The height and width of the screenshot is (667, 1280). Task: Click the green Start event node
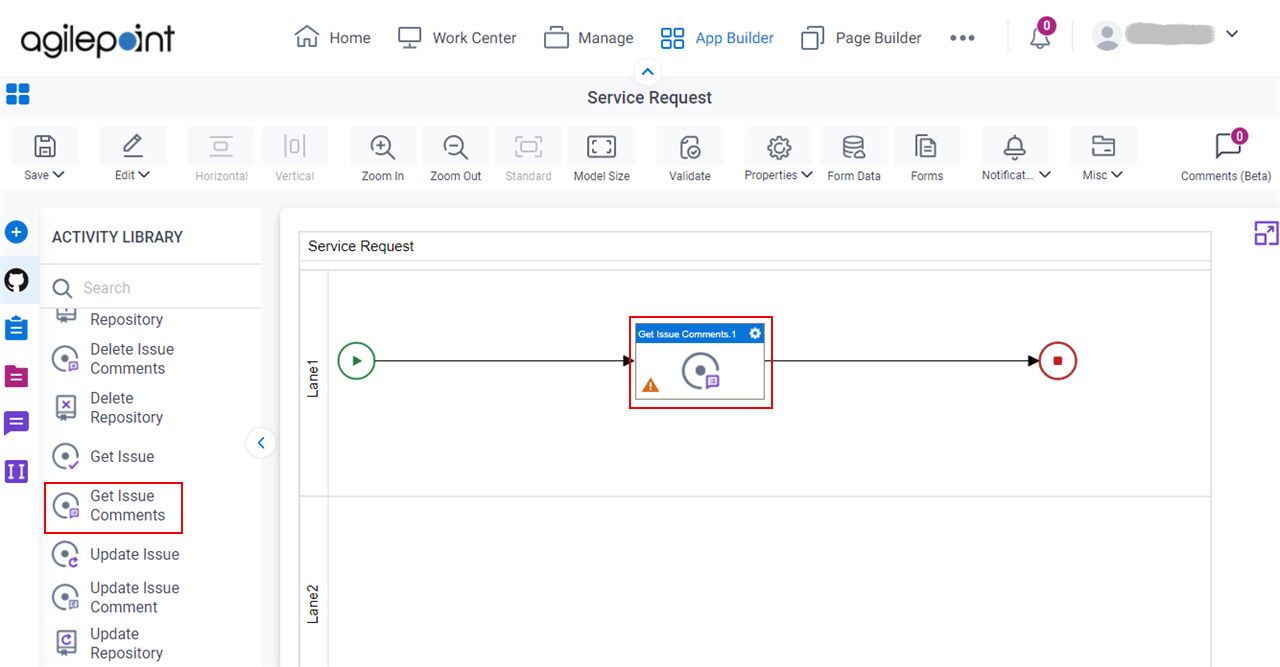(x=356, y=360)
